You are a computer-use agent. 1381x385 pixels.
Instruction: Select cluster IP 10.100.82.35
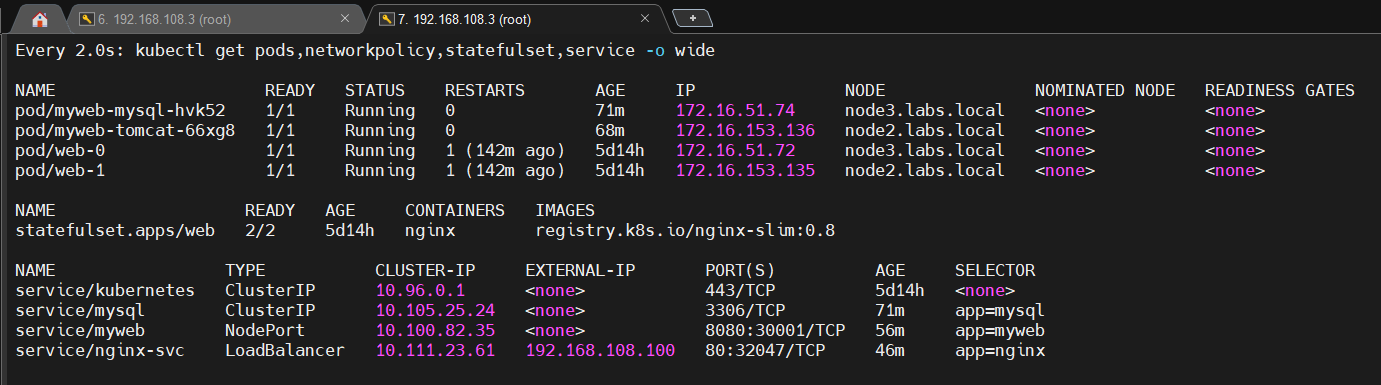[x=435, y=330]
